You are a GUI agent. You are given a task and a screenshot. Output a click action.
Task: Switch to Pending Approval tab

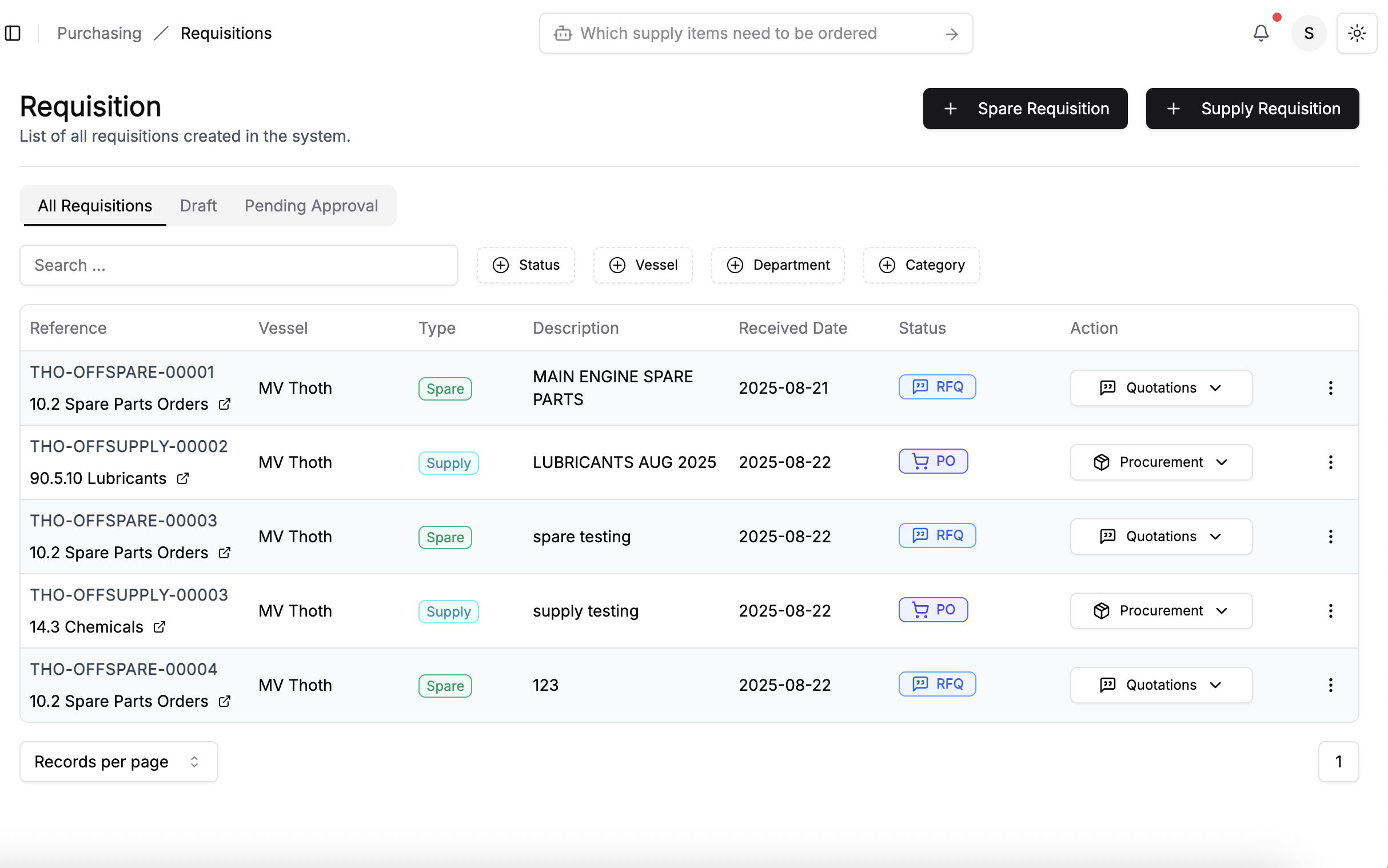310,206
